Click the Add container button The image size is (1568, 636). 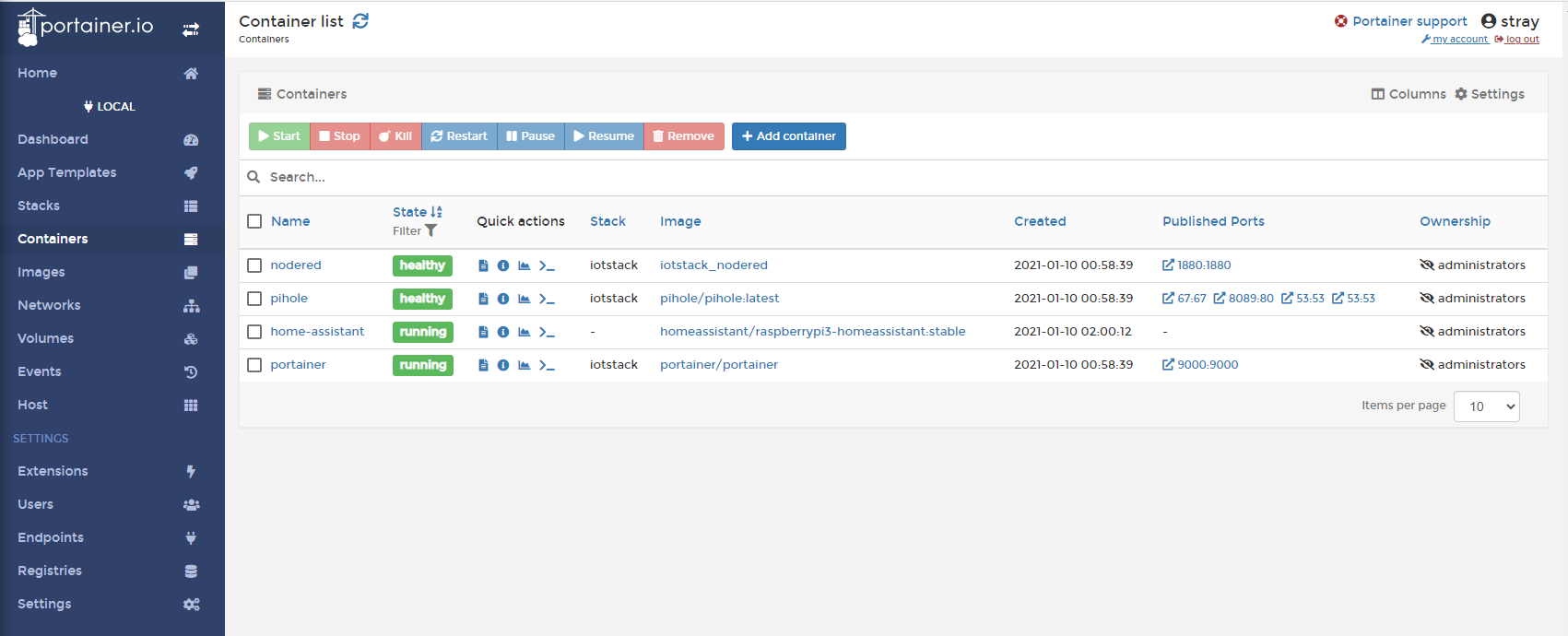click(789, 136)
